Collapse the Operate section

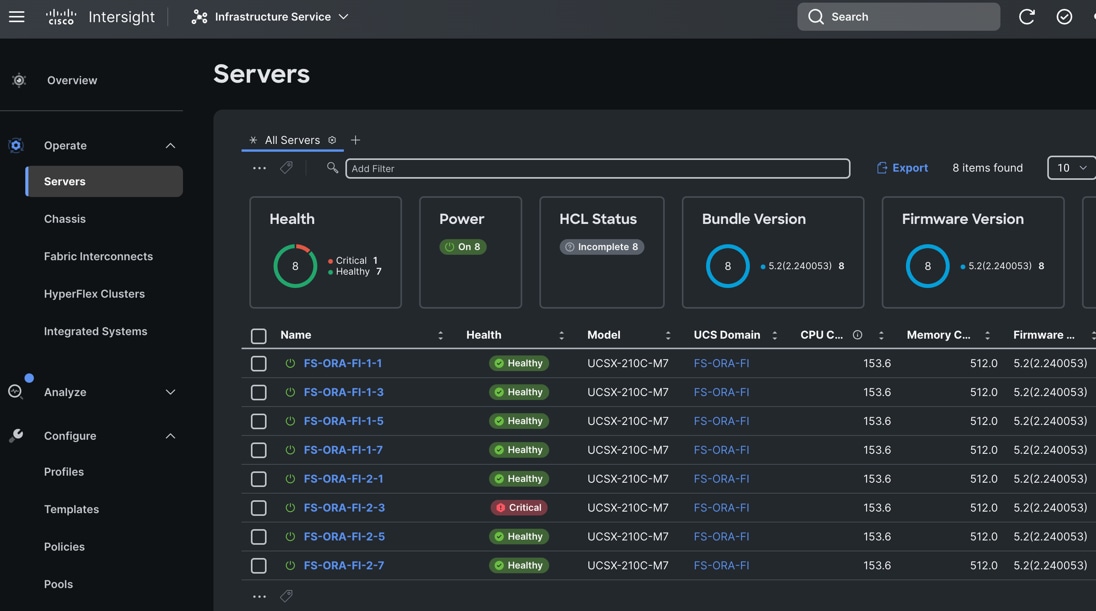coord(170,146)
